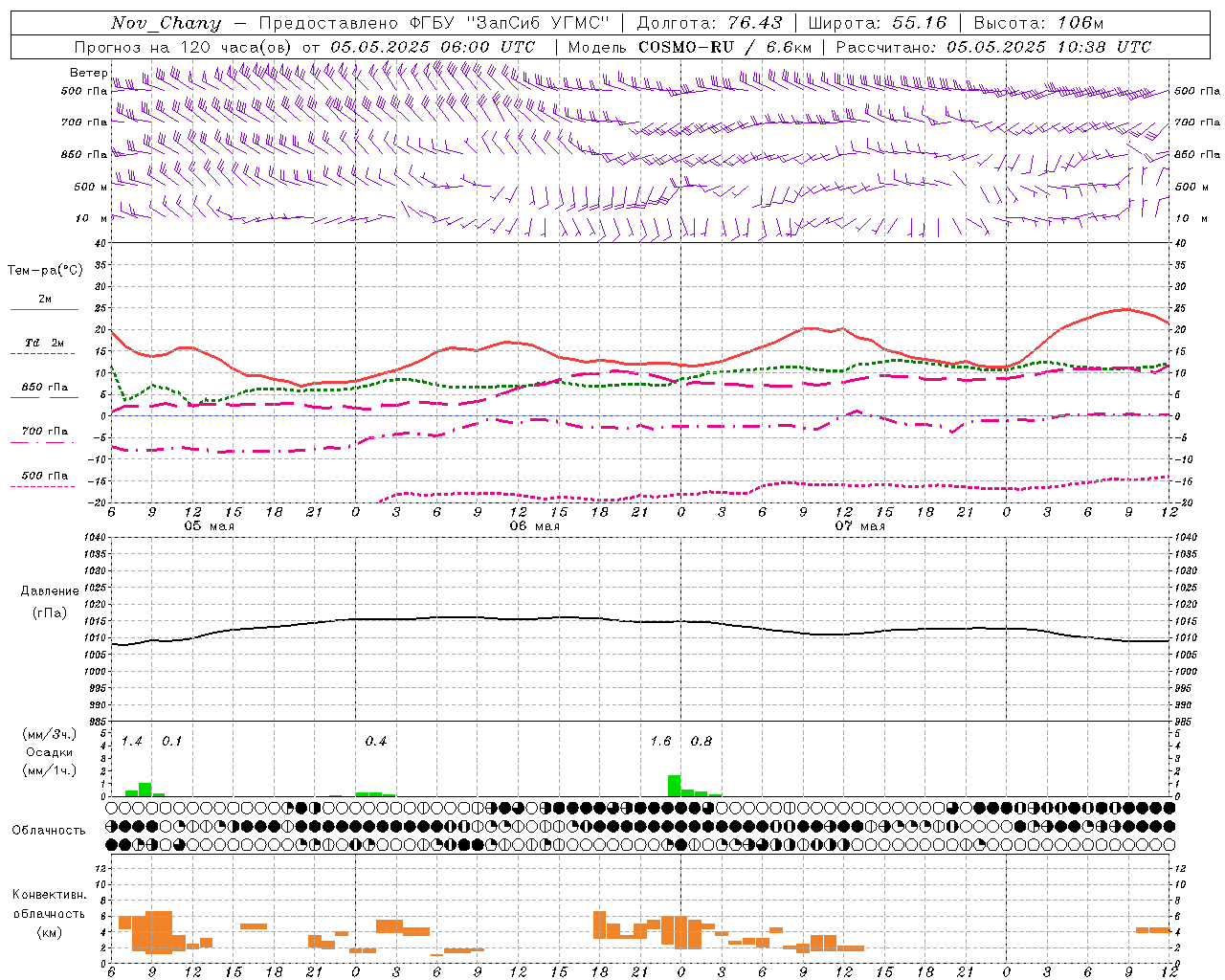Click the Тем-ра(°C) temperature panel label
The width and height of the screenshot is (1225, 980).
click(x=45, y=271)
